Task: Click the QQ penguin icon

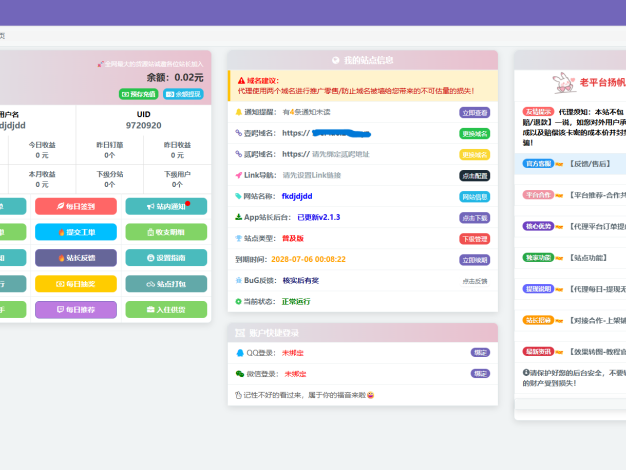Action: pos(239,353)
